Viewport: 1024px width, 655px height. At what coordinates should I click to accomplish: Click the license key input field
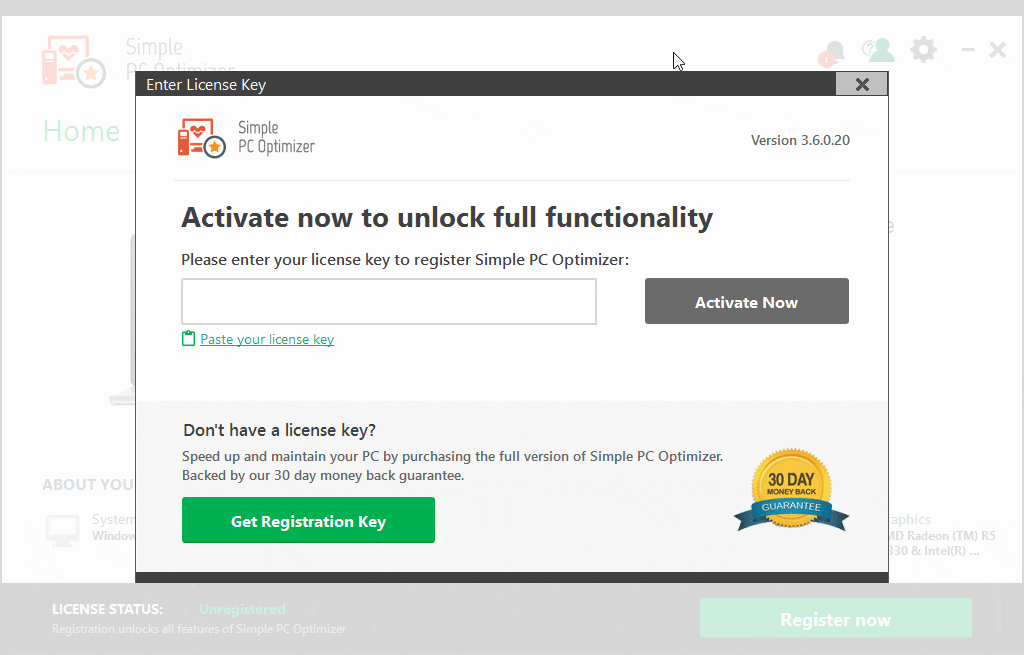[x=389, y=302]
